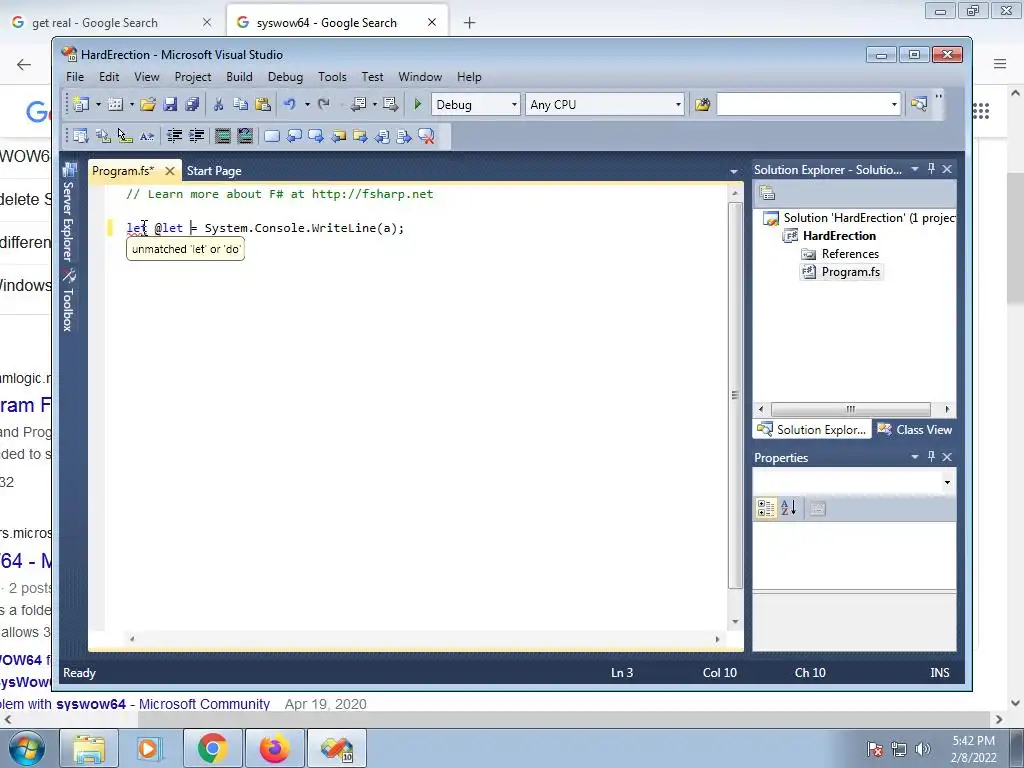Click the Save All icon
The width and height of the screenshot is (1024, 768).
[x=192, y=104]
